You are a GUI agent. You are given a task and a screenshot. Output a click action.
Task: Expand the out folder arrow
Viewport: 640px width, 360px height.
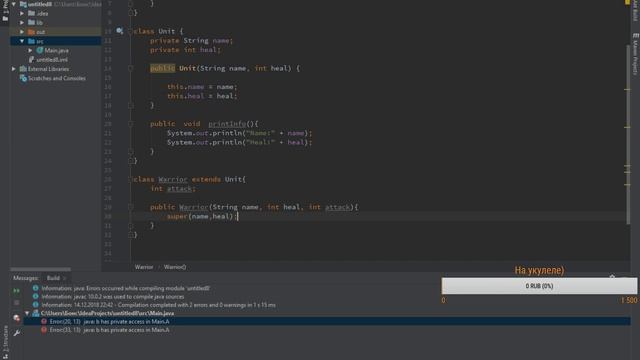pos(22,32)
